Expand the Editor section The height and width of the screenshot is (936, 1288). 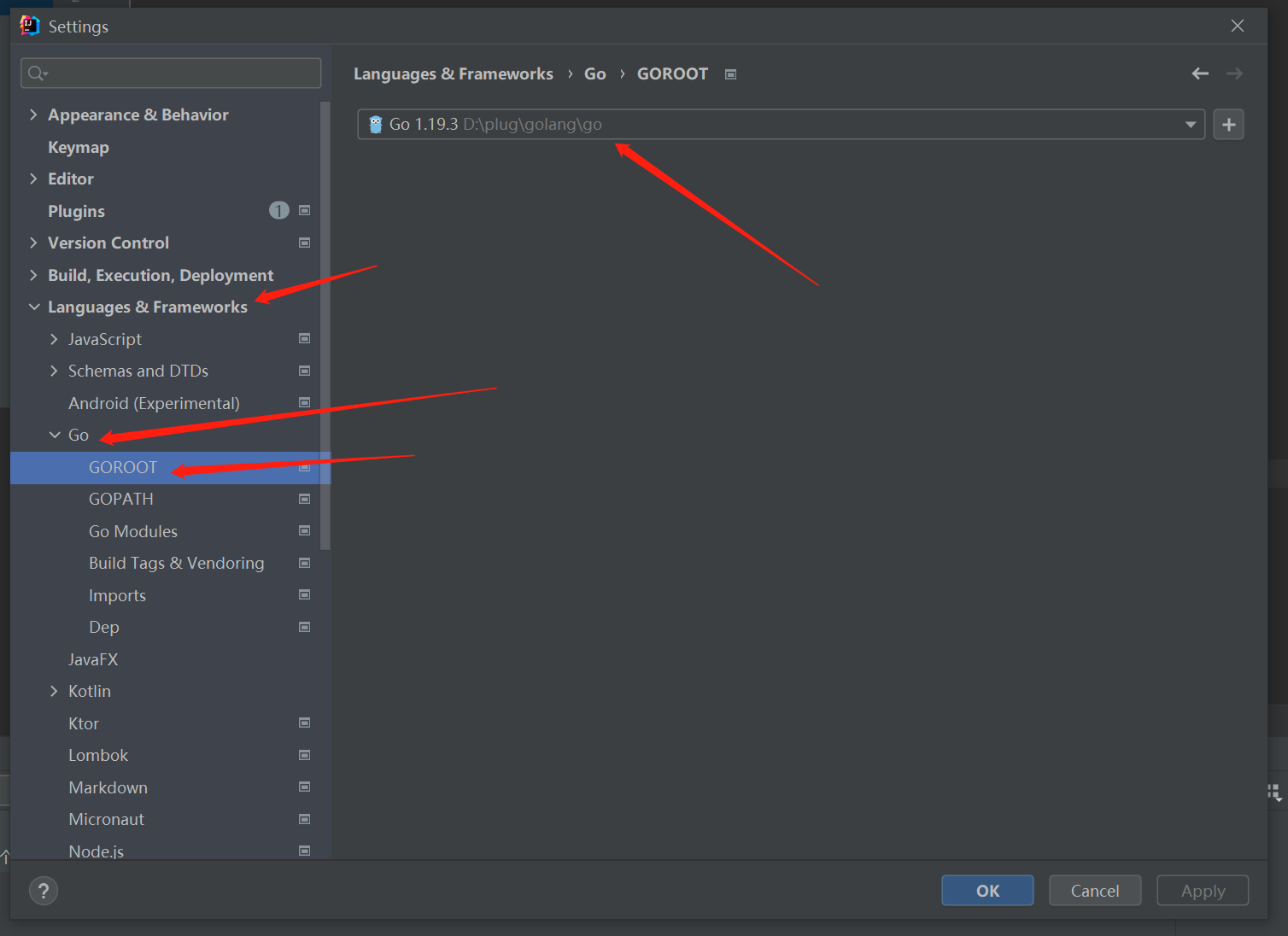pyautogui.click(x=33, y=178)
